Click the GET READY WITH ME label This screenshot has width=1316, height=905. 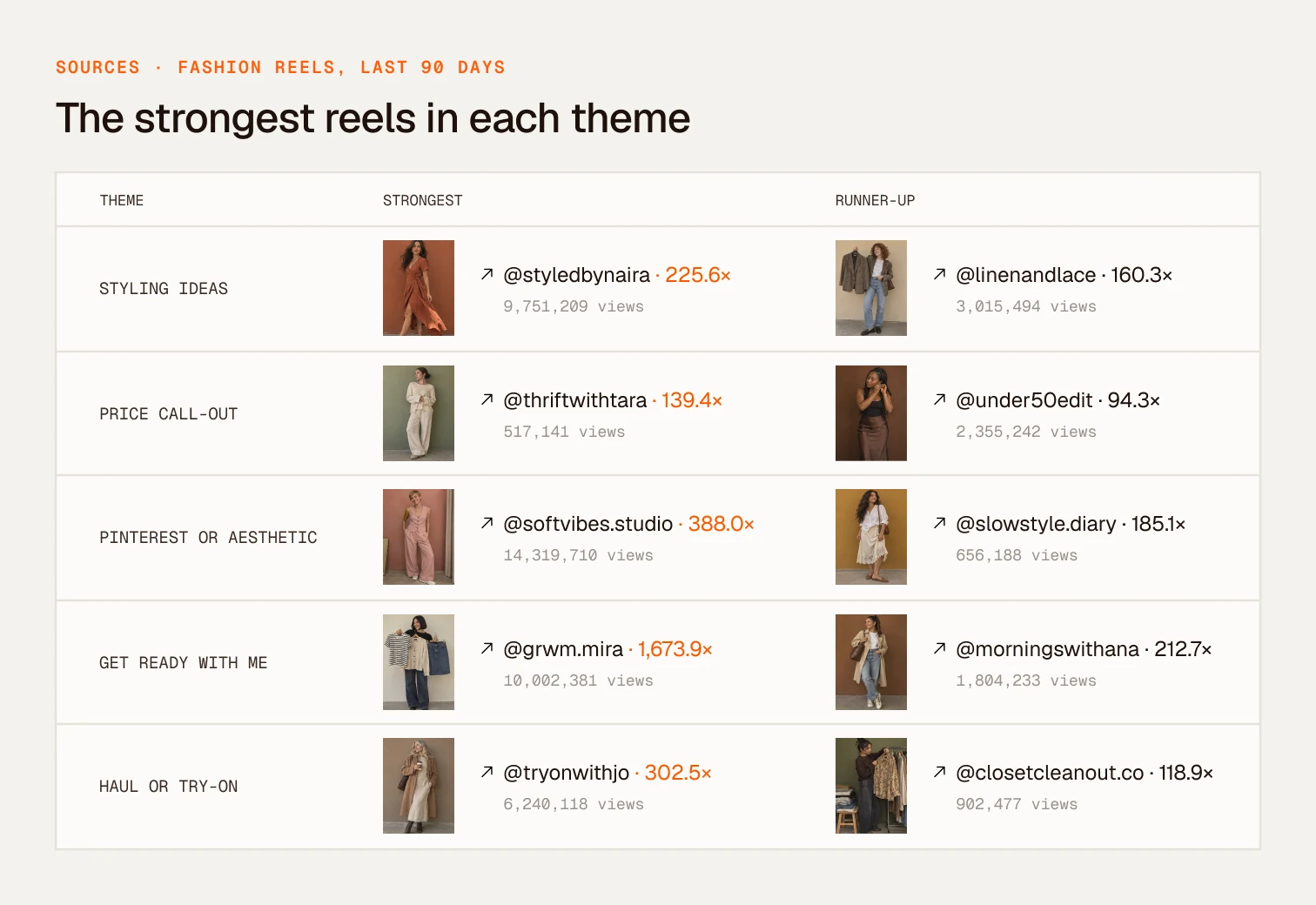(x=184, y=663)
